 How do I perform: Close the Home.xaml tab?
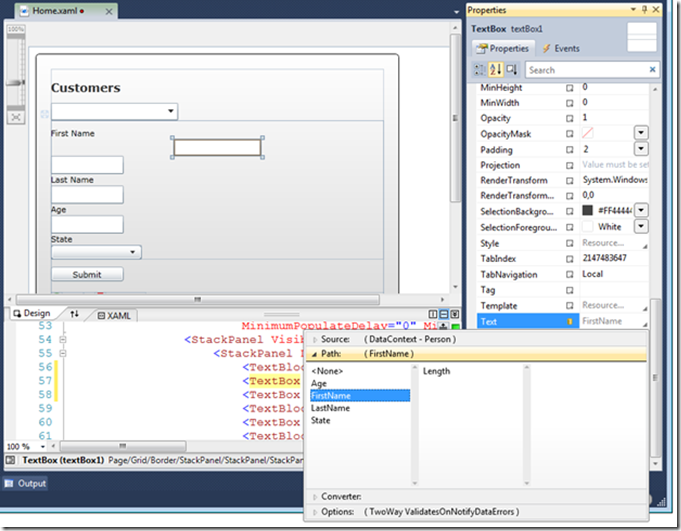109,12
